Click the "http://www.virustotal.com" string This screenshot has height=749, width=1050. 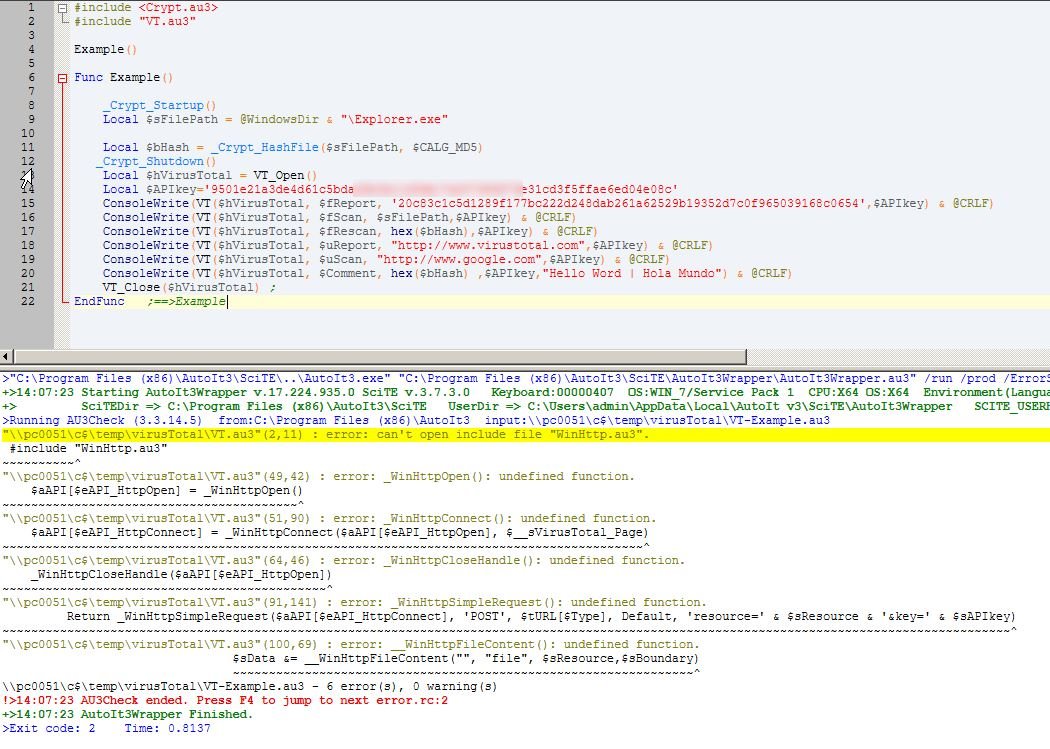(x=488, y=246)
